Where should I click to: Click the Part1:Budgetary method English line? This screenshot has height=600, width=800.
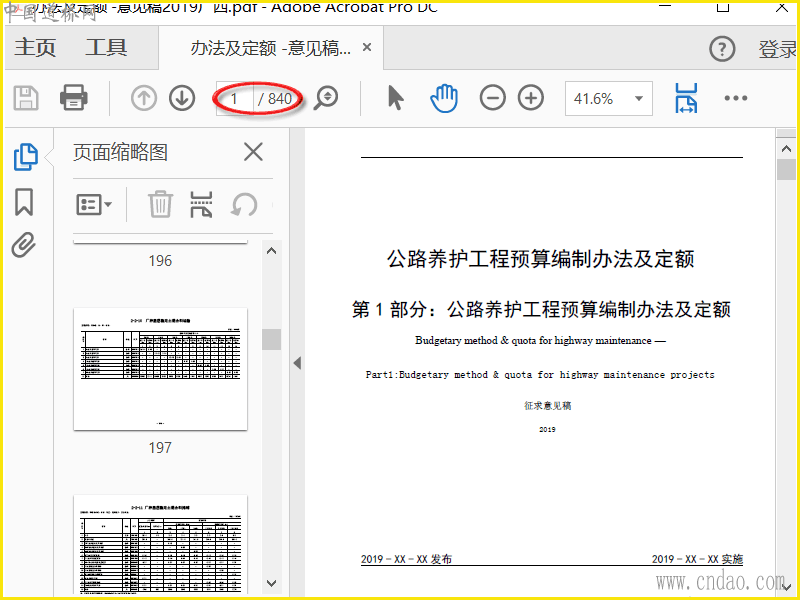(x=540, y=374)
